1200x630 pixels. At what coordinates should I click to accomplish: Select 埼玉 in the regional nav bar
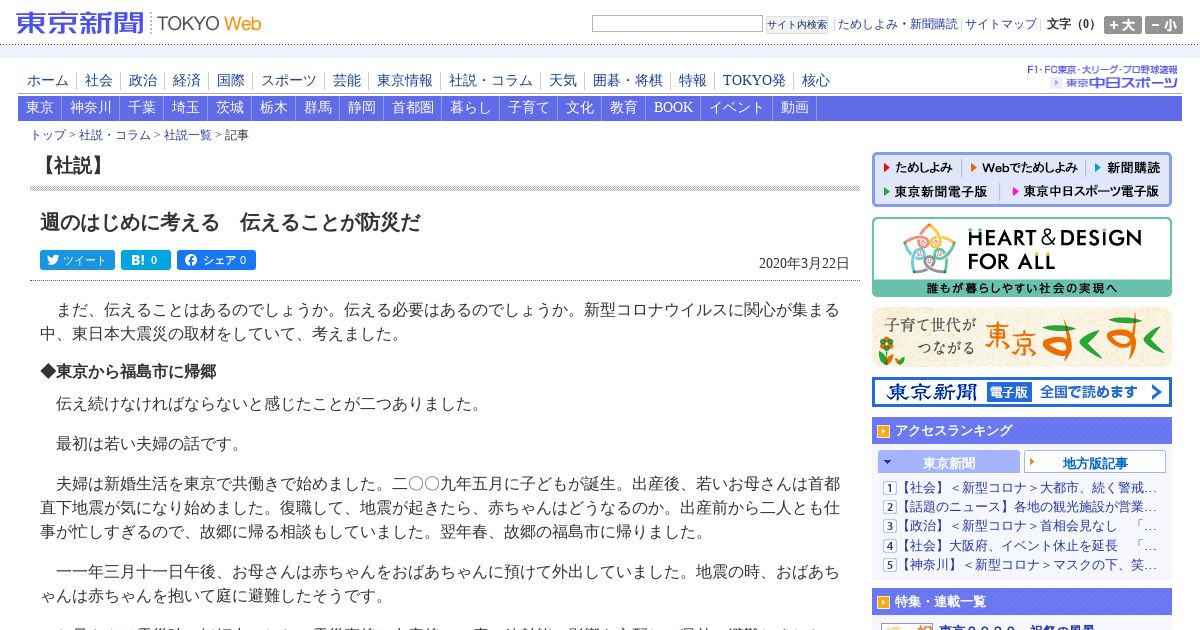tap(186, 108)
